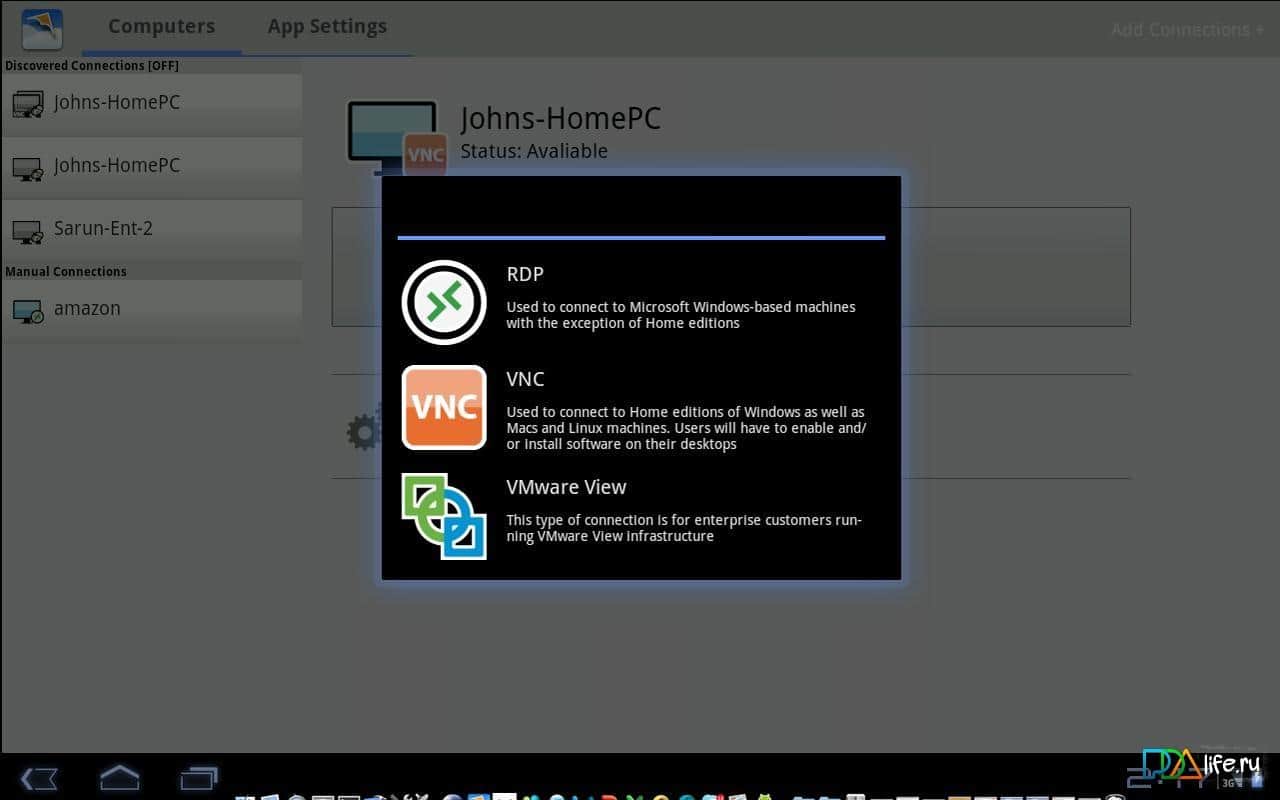Open the App Settings tab
Screen dimensions: 1280x800
coord(327,27)
